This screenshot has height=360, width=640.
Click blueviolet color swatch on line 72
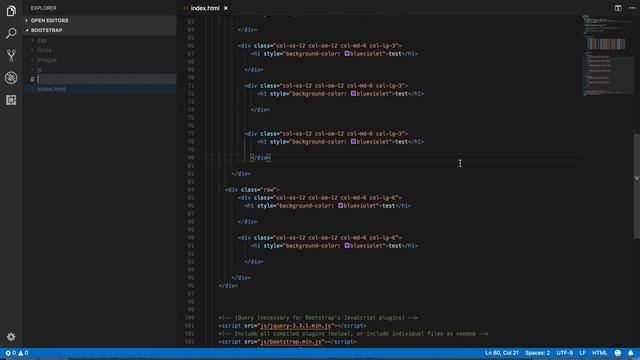tap(353, 93)
